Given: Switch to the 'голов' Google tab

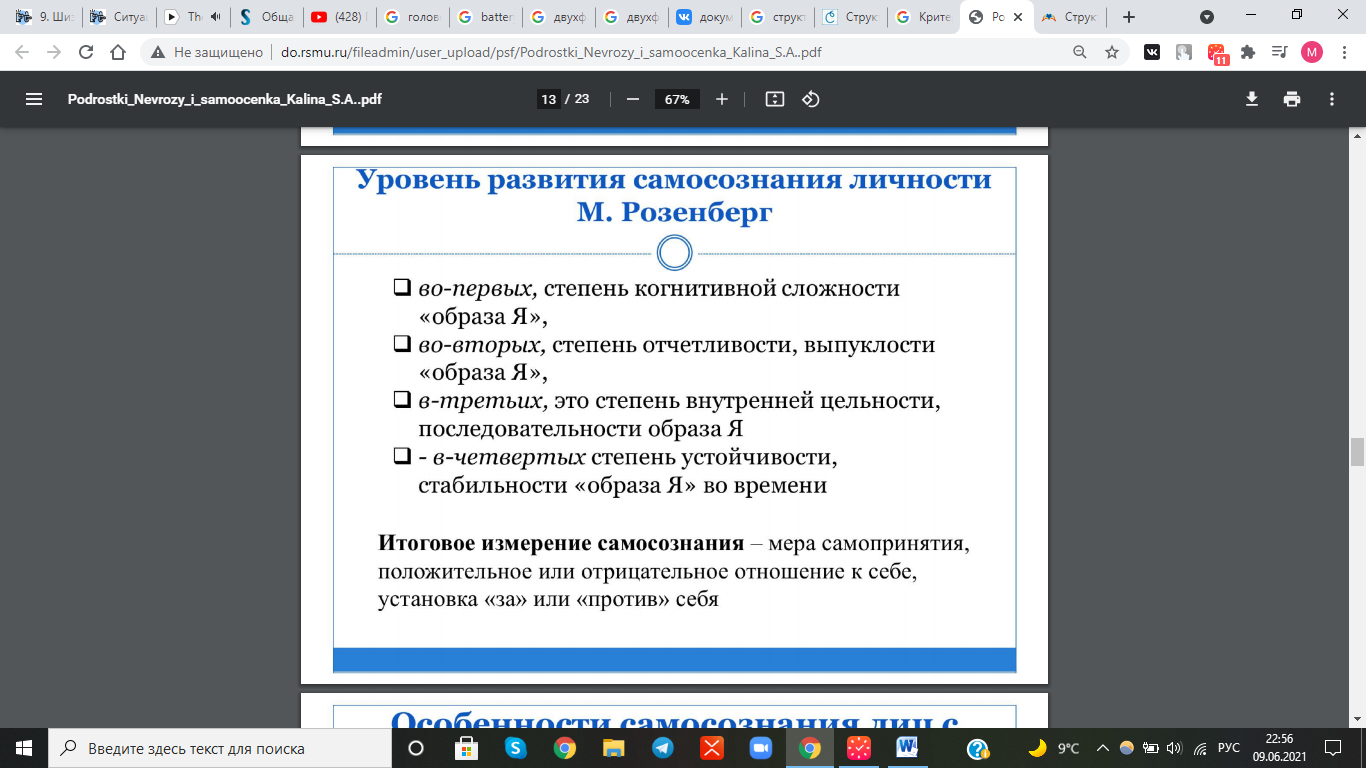Looking at the screenshot, I should [412, 17].
